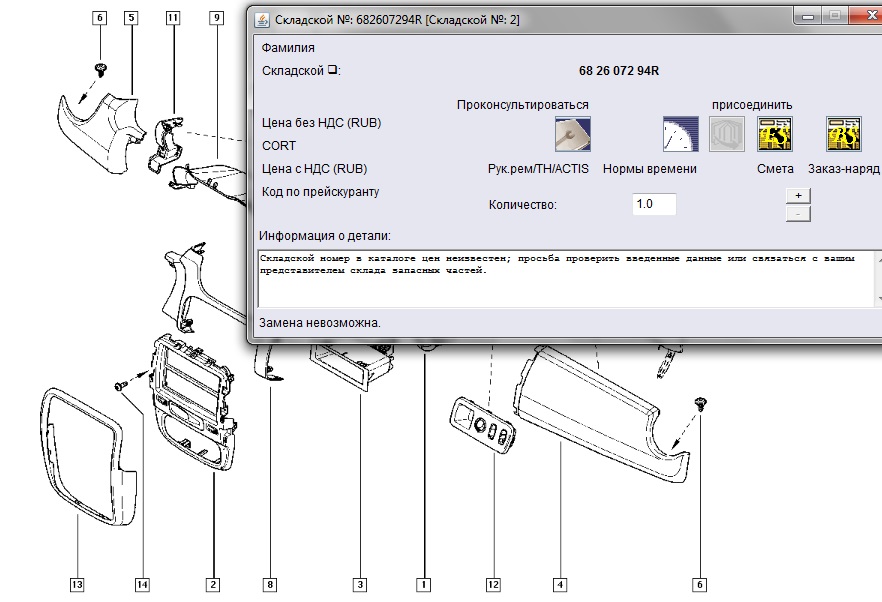Image resolution: width=882 pixels, height=602 pixels.
Task: Add part to Заказ-наряд work order icon
Action: pyautogui.click(x=844, y=134)
